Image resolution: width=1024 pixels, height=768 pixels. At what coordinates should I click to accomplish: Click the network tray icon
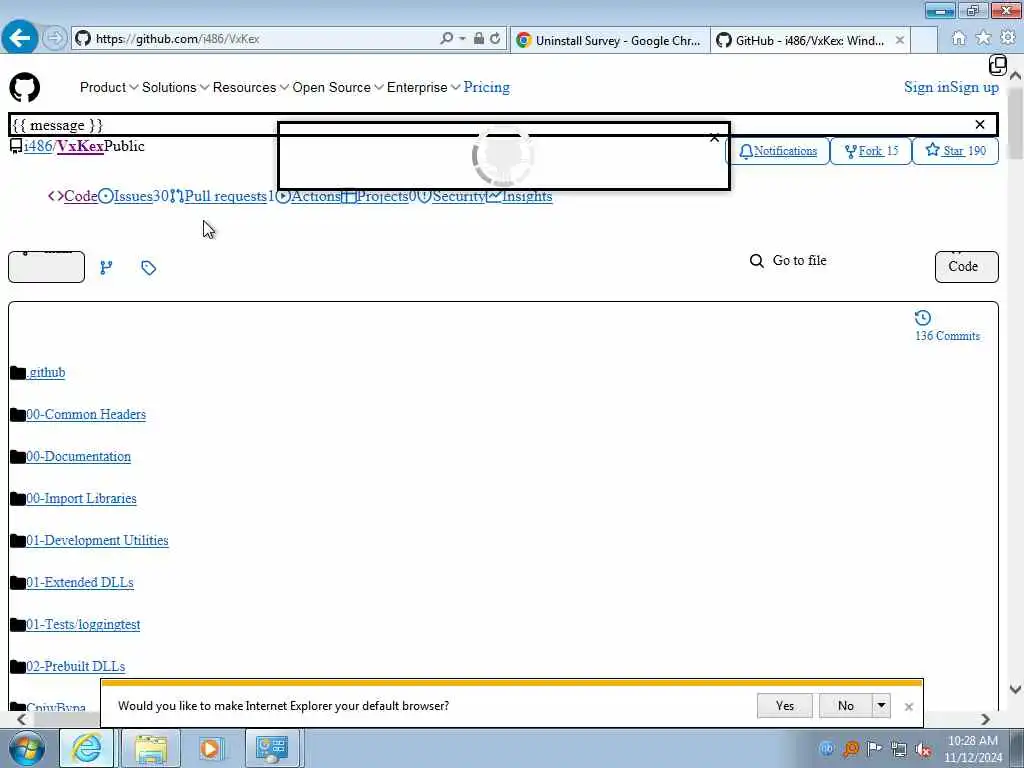899,749
